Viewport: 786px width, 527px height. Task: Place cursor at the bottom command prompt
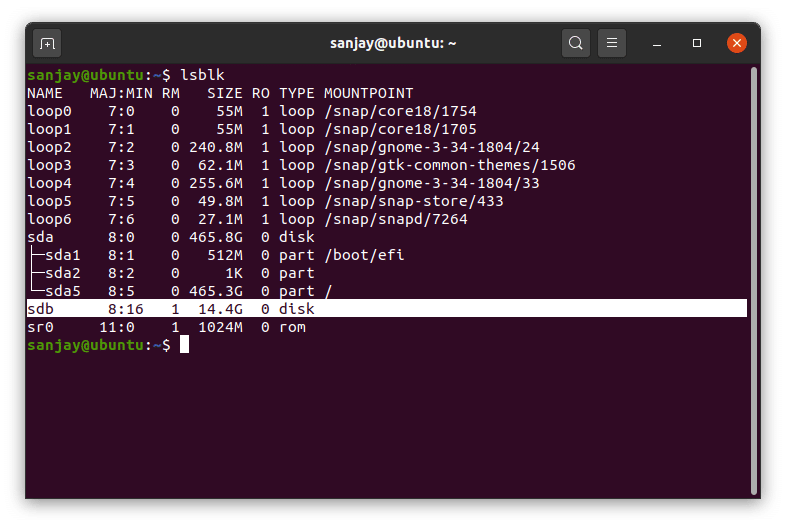tap(184, 345)
